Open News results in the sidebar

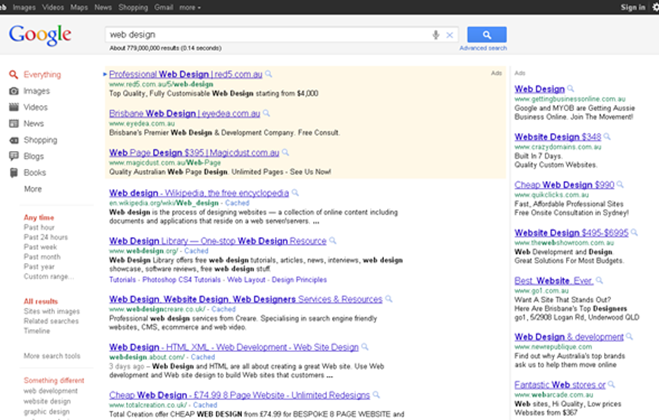point(34,123)
